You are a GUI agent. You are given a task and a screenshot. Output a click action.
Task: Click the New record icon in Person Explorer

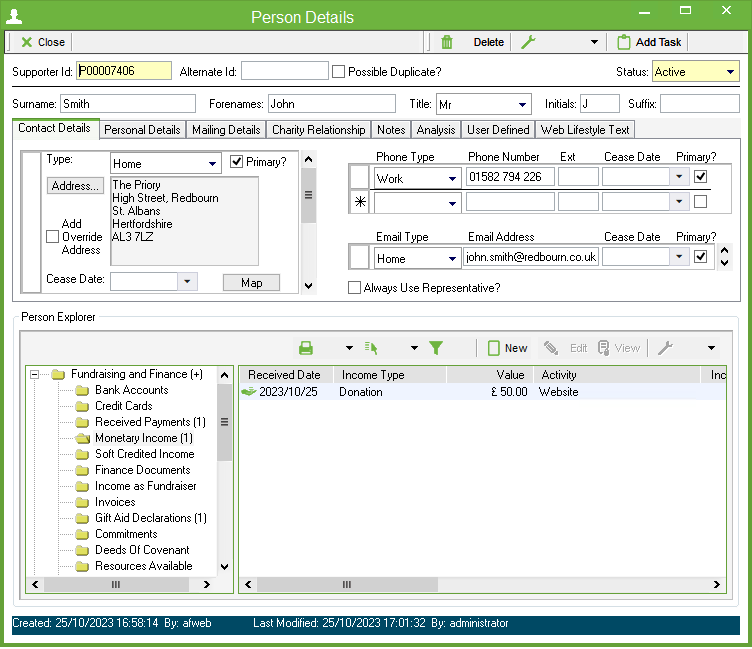[494, 348]
